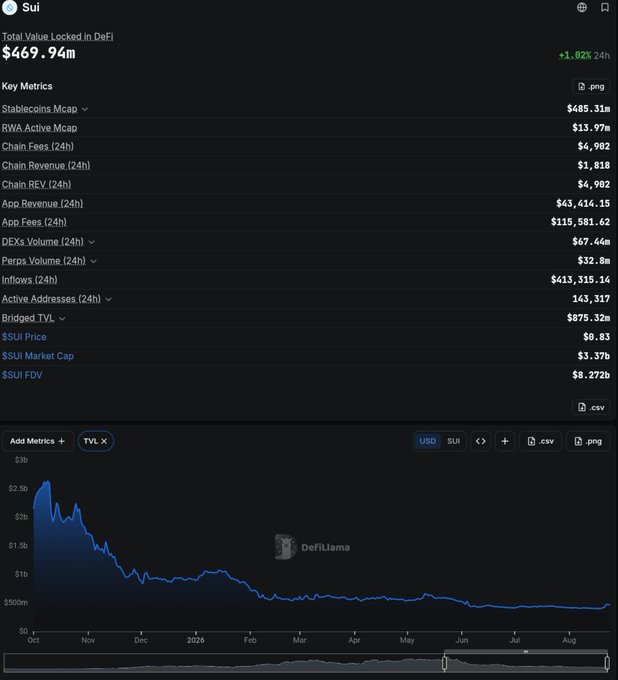Click Bridged TVL label
Screen dimensions: 618x680
click(x=28, y=318)
